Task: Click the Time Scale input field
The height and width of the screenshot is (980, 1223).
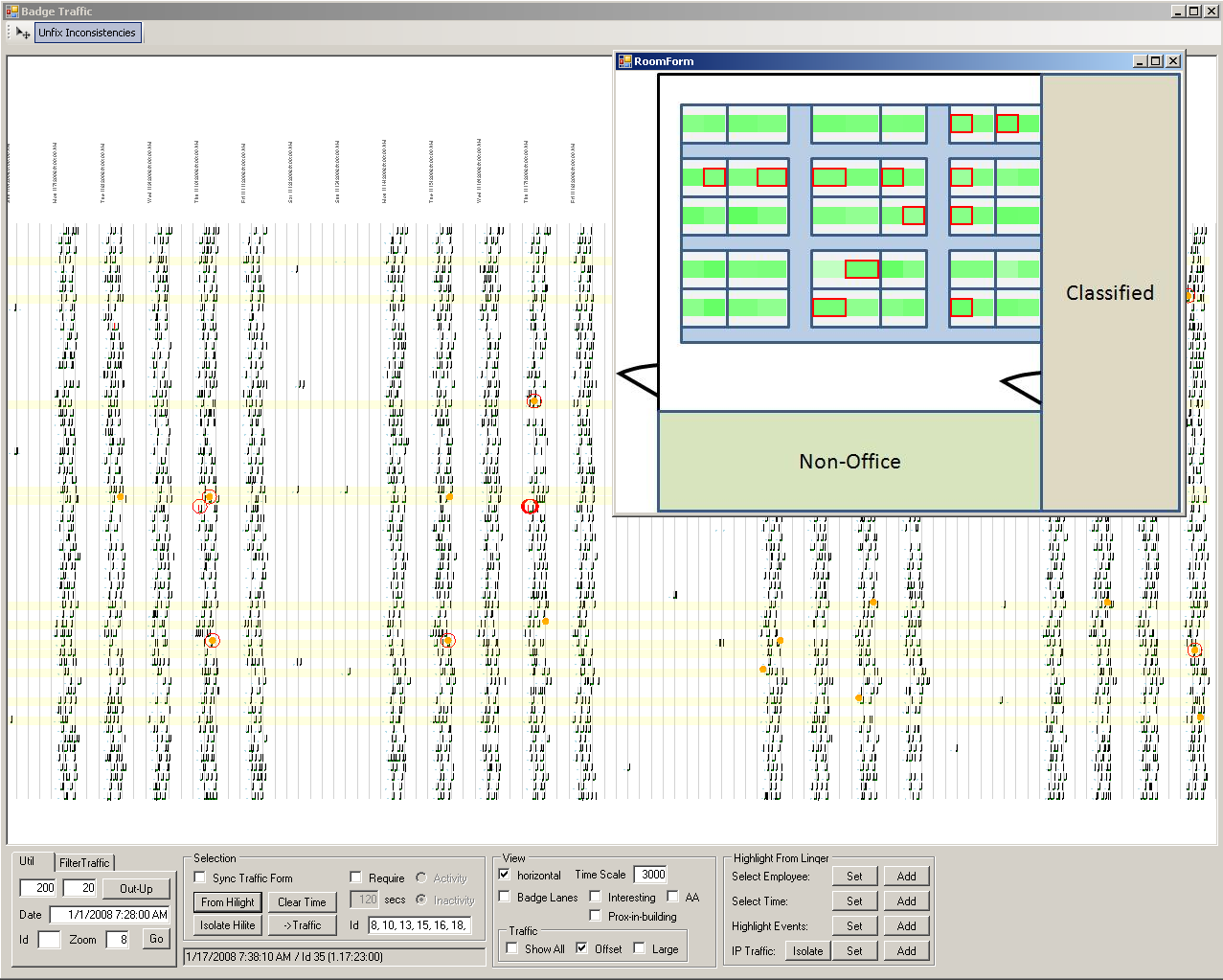Action: (x=650, y=874)
